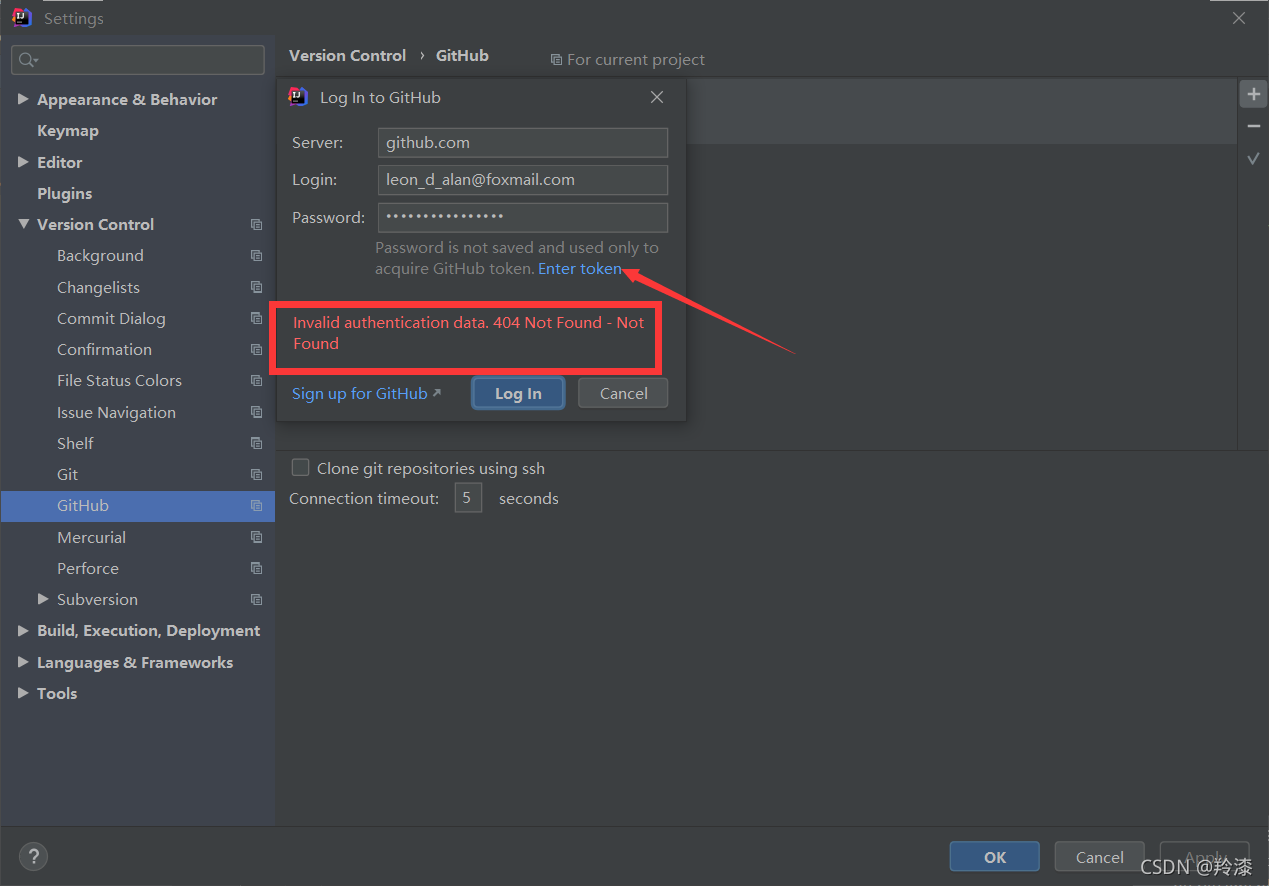Click the Version Control breadcrumb

[348, 56]
